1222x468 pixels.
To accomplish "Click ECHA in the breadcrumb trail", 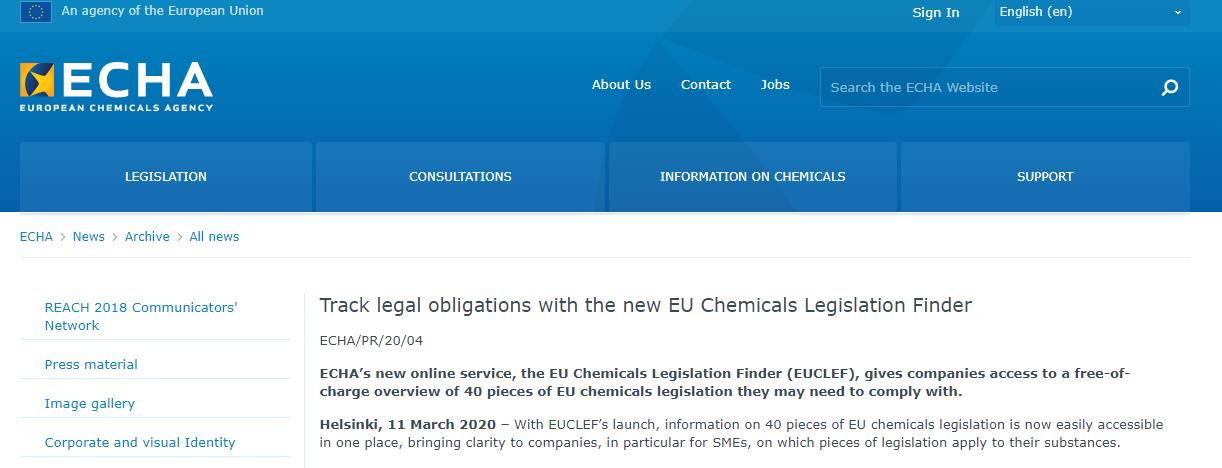I will (x=36, y=237).
